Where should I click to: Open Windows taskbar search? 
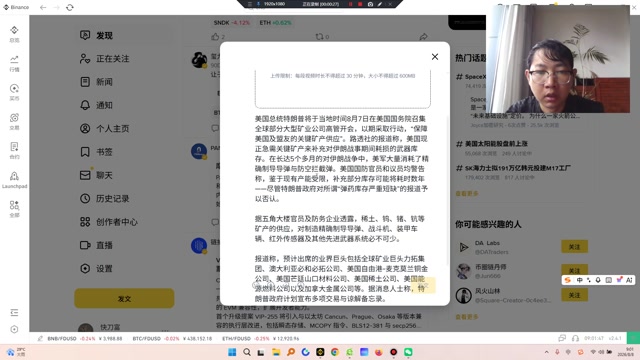(247, 352)
